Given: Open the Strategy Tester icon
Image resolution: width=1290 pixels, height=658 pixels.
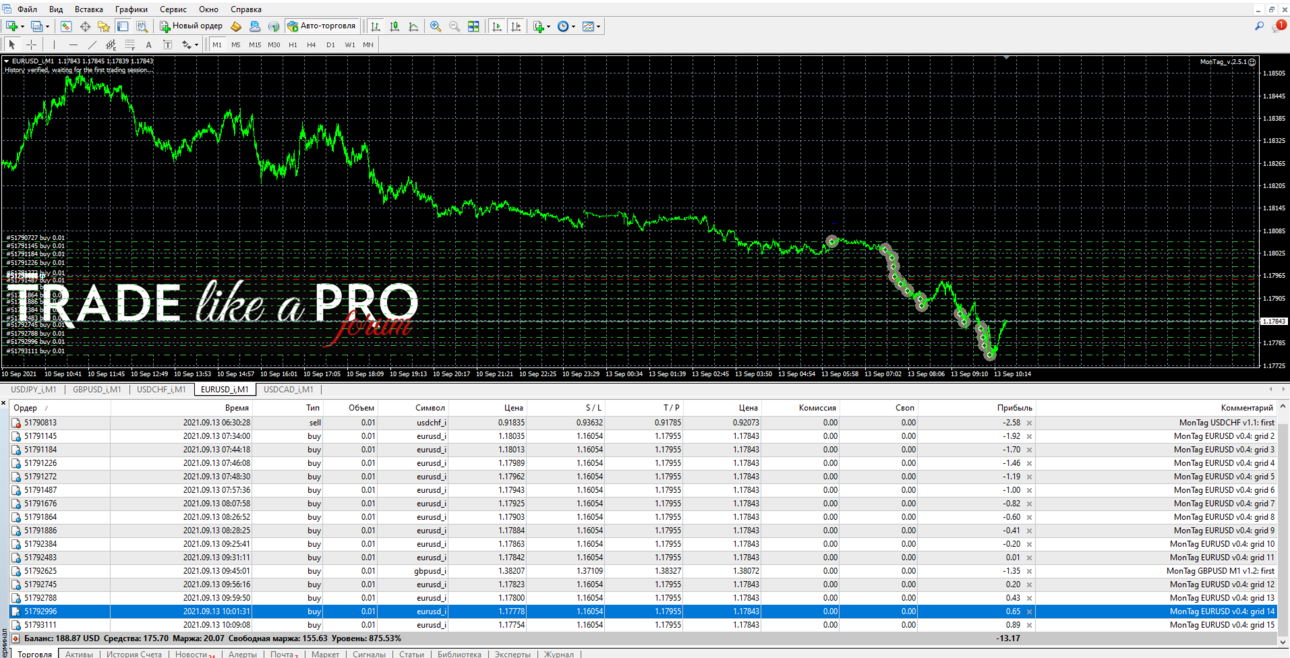Looking at the screenshot, I should pos(141,26).
